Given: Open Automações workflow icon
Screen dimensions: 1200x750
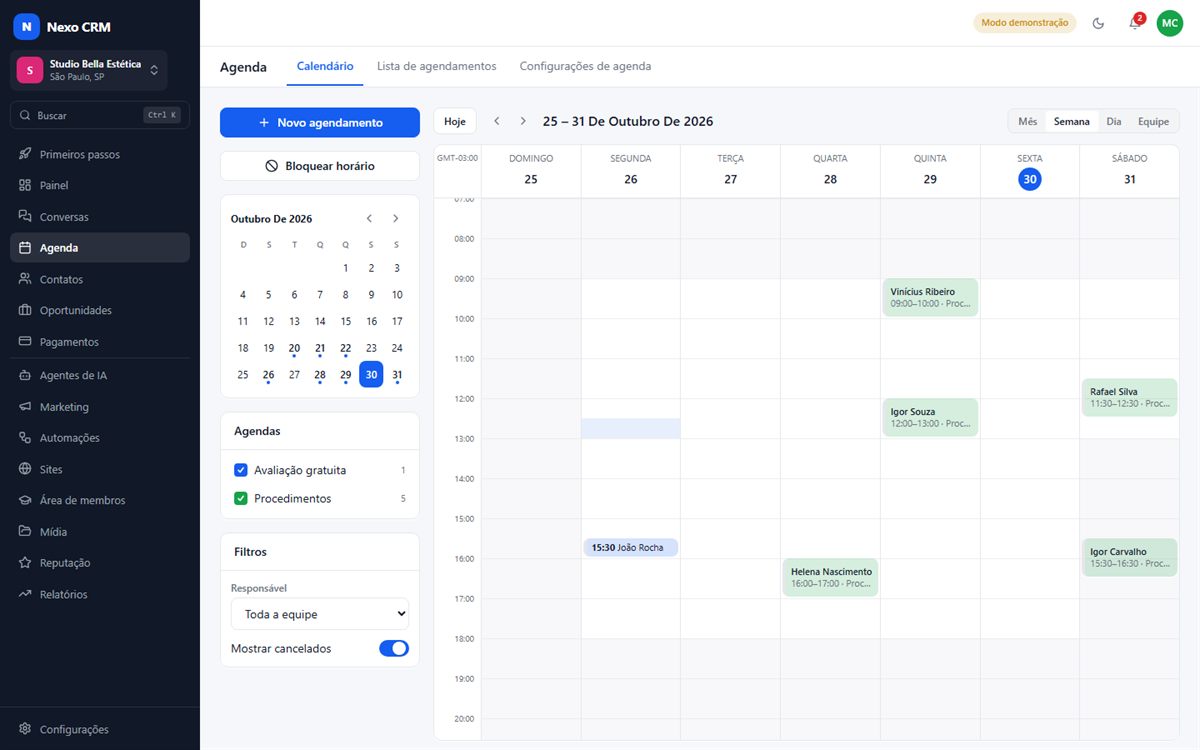Looking at the screenshot, I should 25,438.
